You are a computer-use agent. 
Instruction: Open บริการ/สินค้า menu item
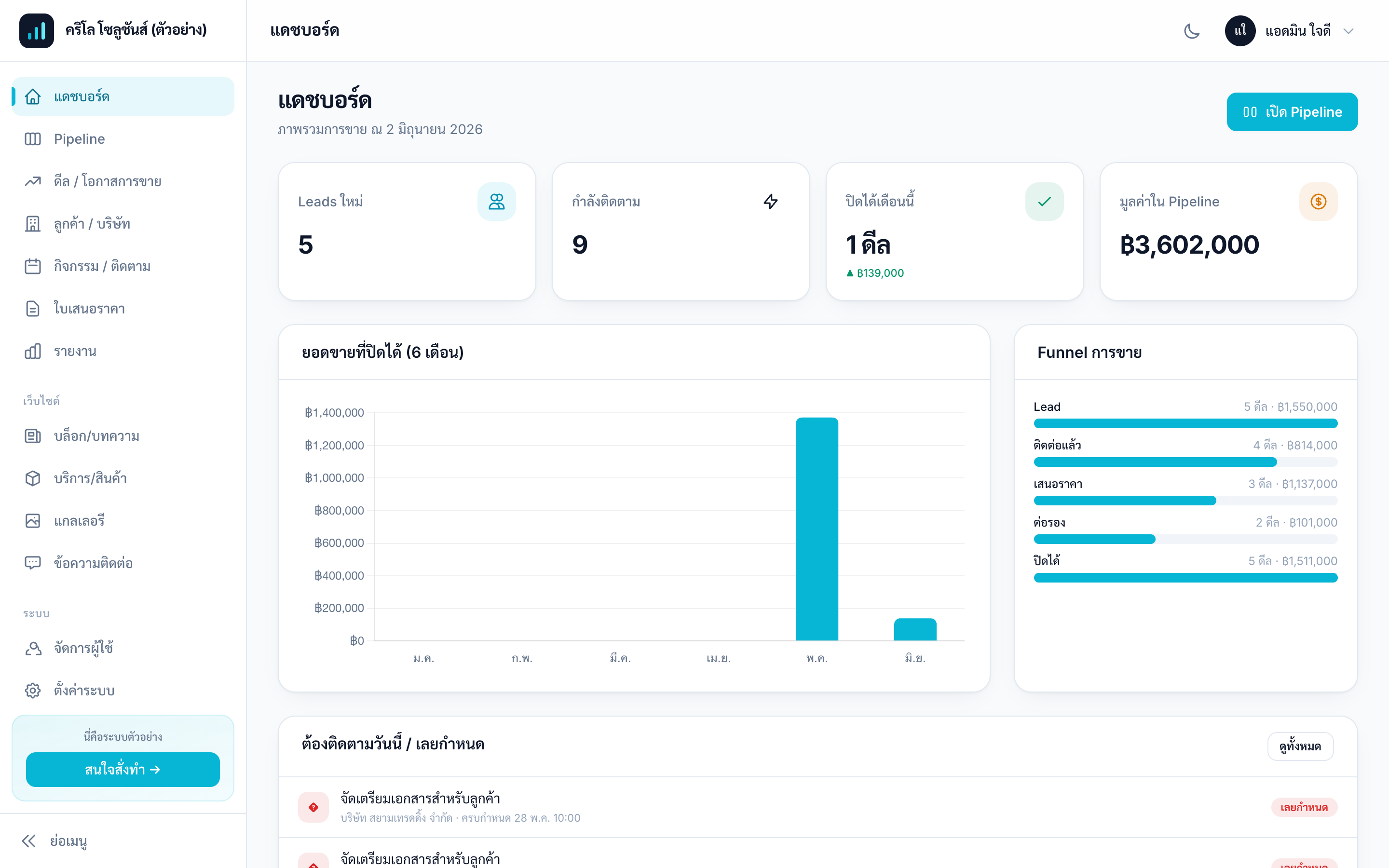click(123, 478)
